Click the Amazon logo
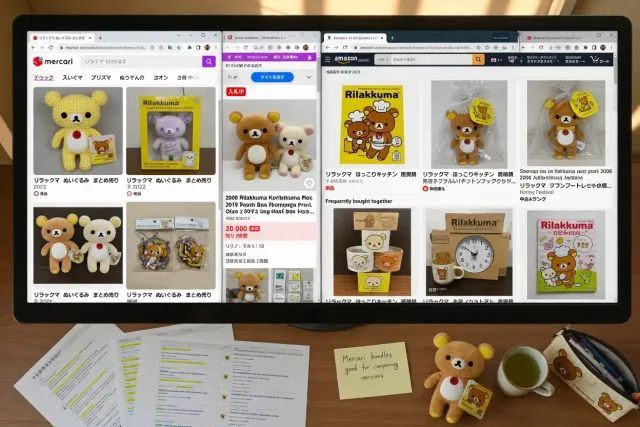This screenshot has height=427, width=640. pyautogui.click(x=351, y=60)
